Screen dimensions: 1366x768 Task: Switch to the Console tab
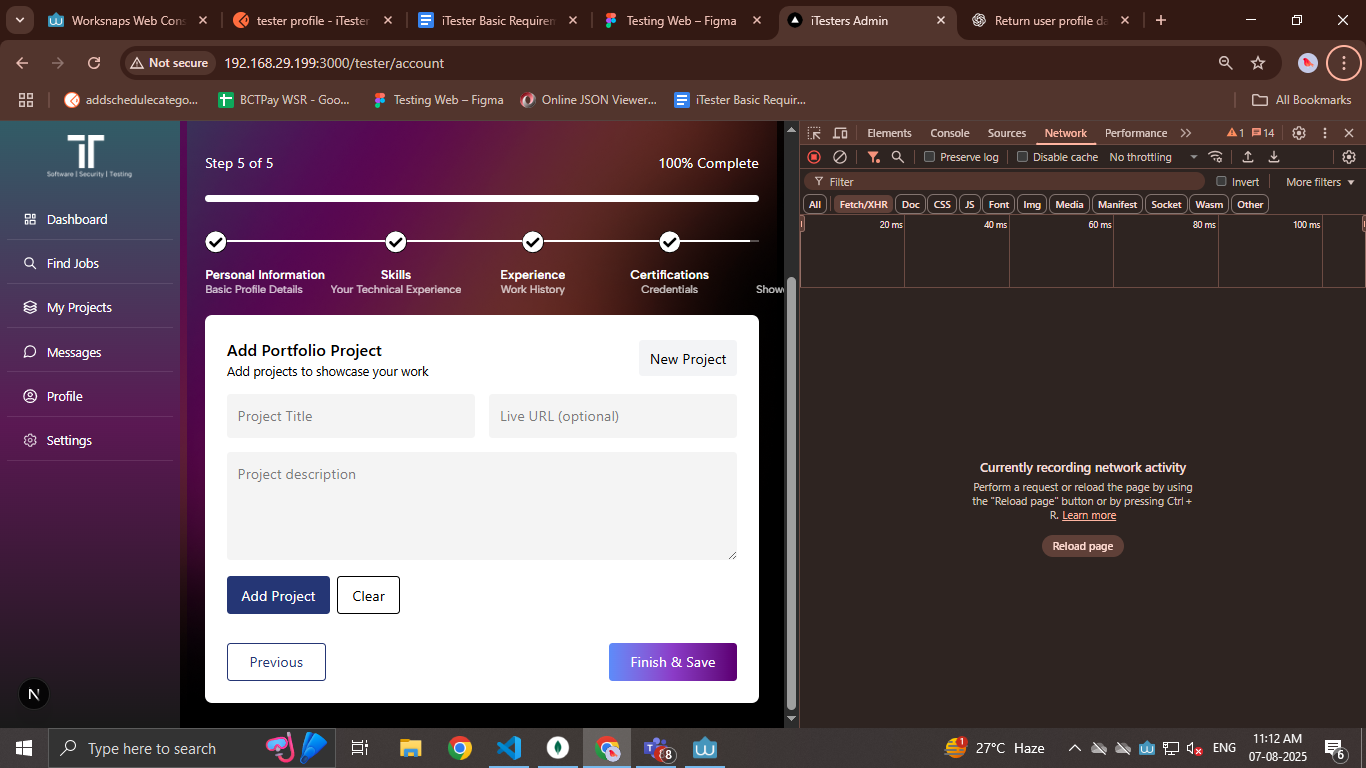coord(949,133)
